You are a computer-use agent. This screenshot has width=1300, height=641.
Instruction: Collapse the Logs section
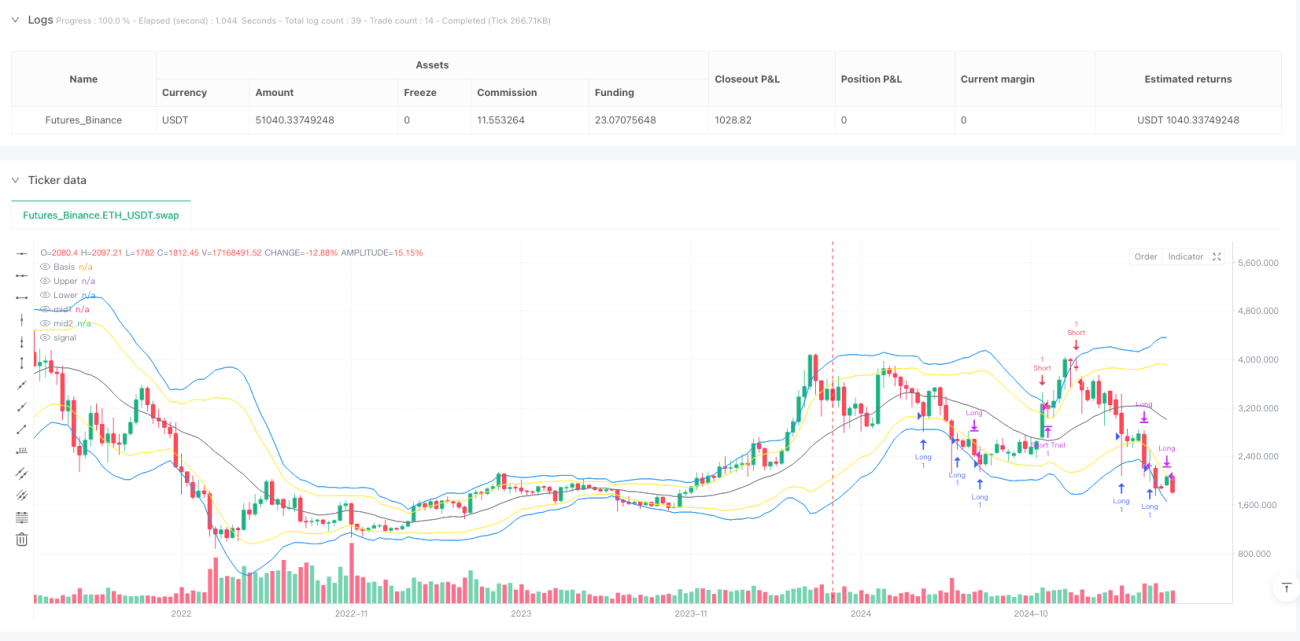coord(15,20)
